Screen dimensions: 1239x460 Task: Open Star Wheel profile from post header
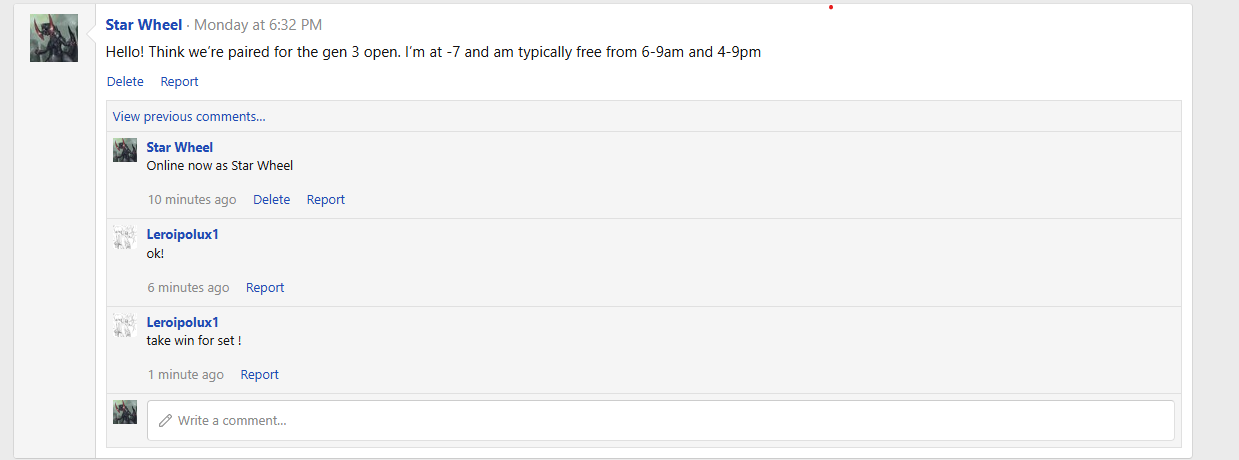tap(144, 24)
